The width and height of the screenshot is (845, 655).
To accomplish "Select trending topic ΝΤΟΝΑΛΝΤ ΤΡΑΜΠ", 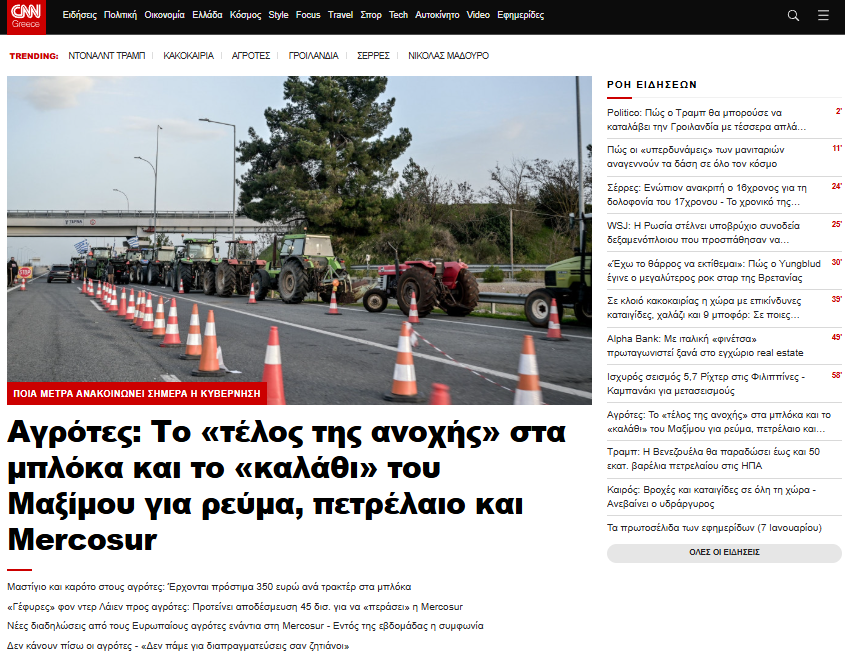I will (x=107, y=56).
